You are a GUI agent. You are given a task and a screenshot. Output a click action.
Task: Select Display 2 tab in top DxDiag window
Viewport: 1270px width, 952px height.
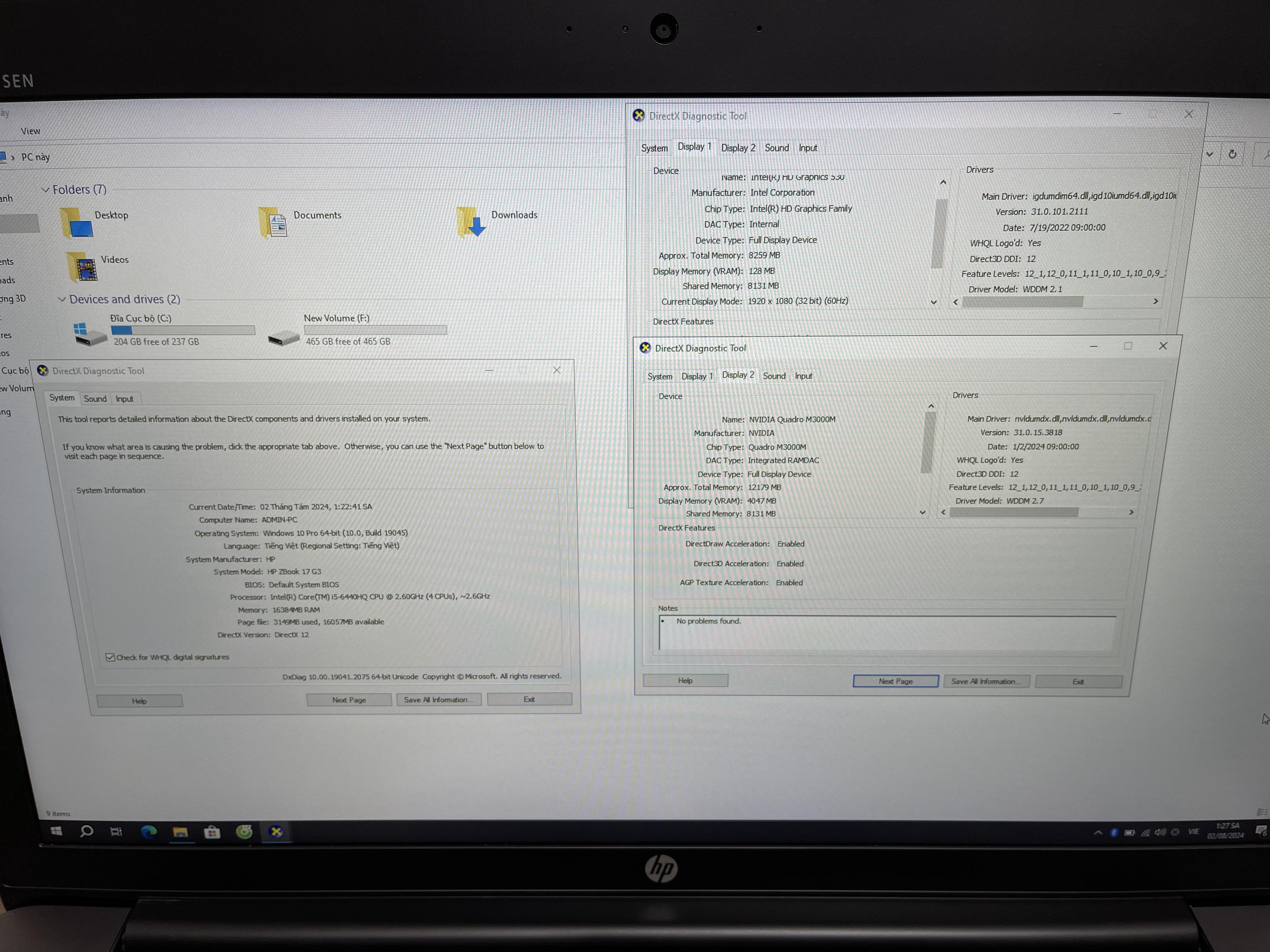click(x=738, y=148)
